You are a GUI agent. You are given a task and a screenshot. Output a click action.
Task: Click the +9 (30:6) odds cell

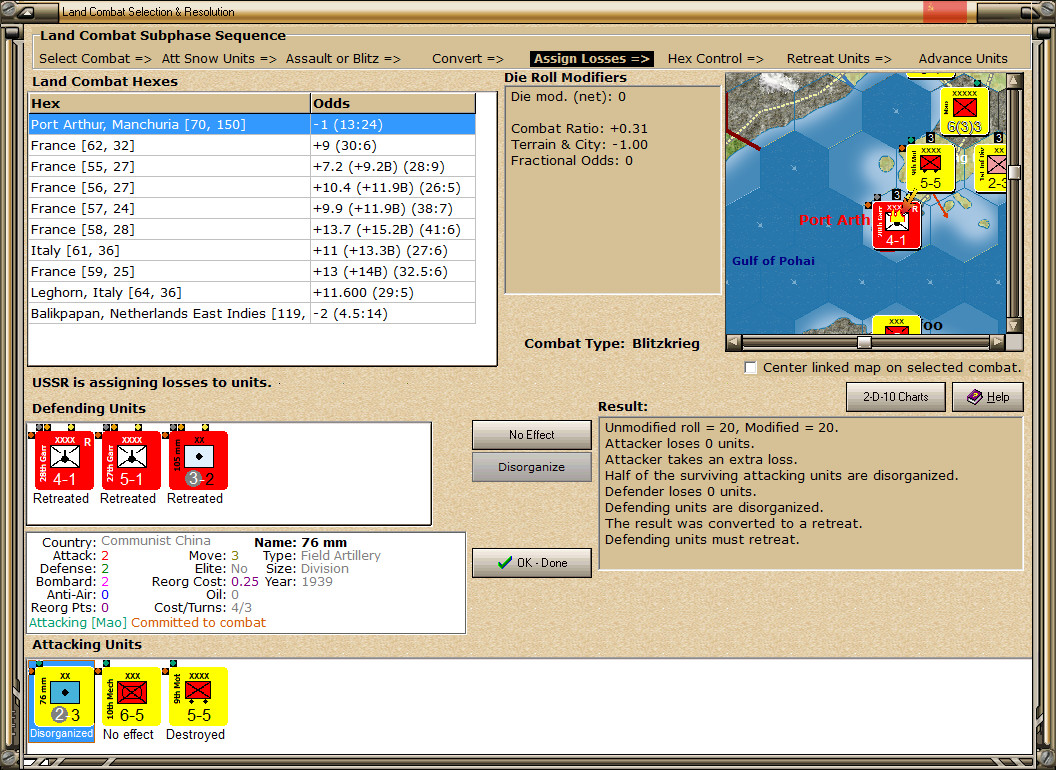tap(393, 146)
